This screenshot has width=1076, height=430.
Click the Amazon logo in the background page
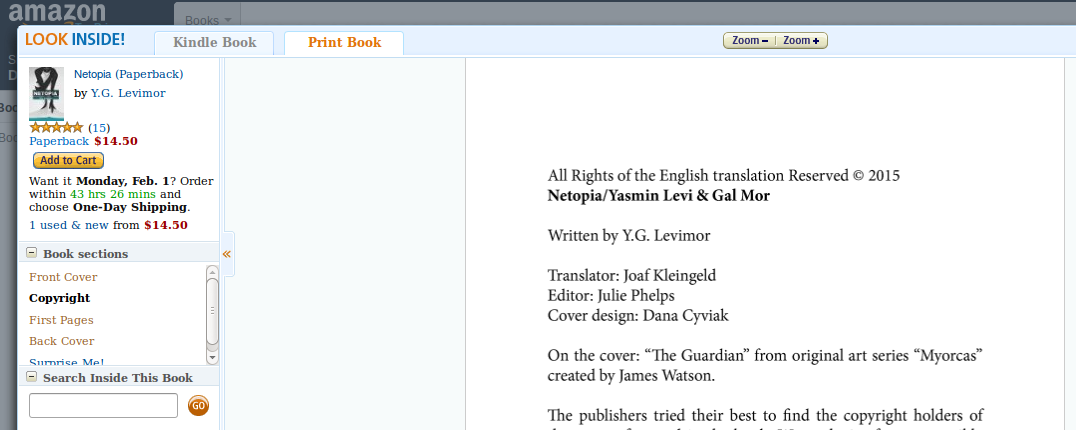pyautogui.click(x=58, y=12)
